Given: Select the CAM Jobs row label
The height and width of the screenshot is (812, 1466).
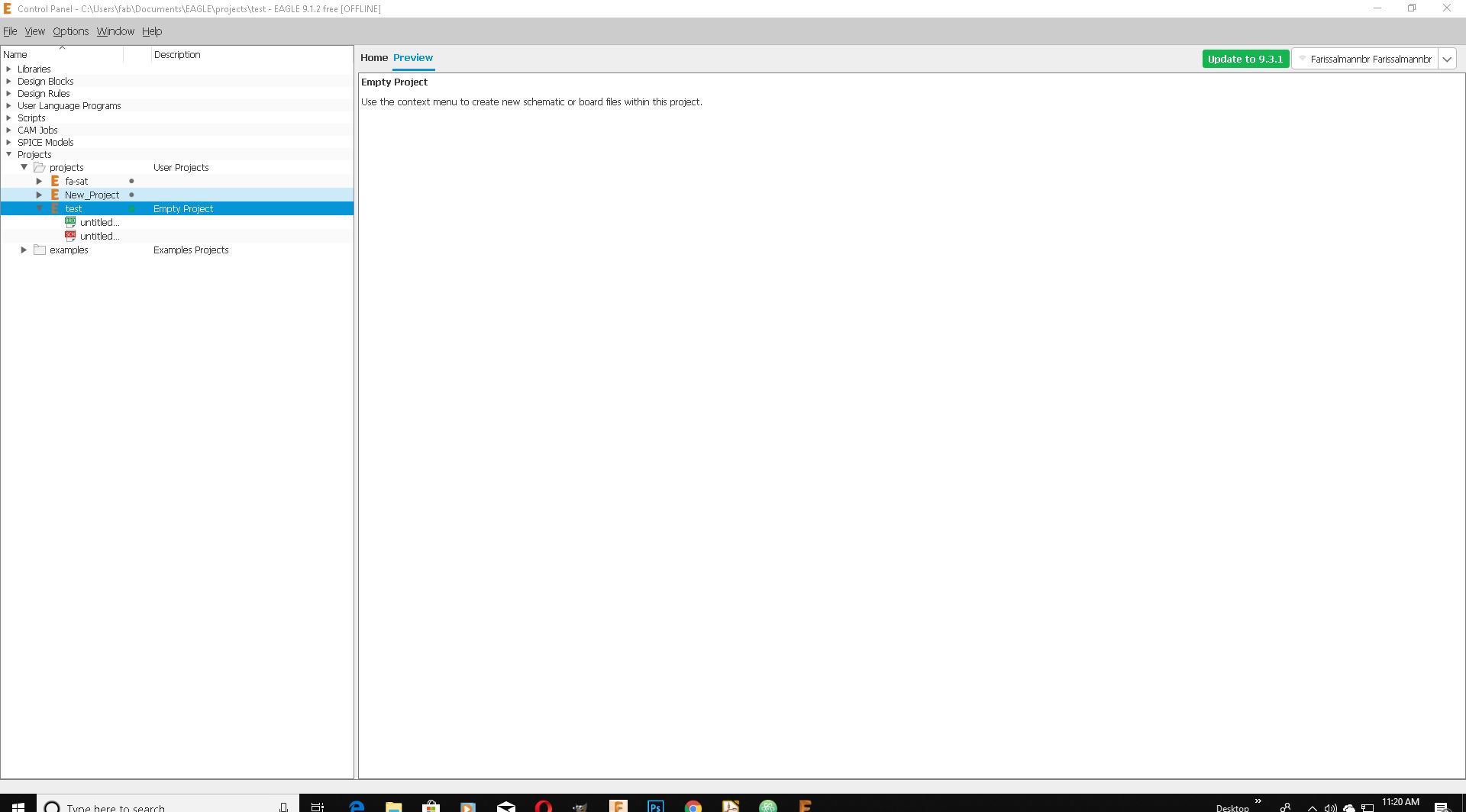Looking at the screenshot, I should (37, 130).
